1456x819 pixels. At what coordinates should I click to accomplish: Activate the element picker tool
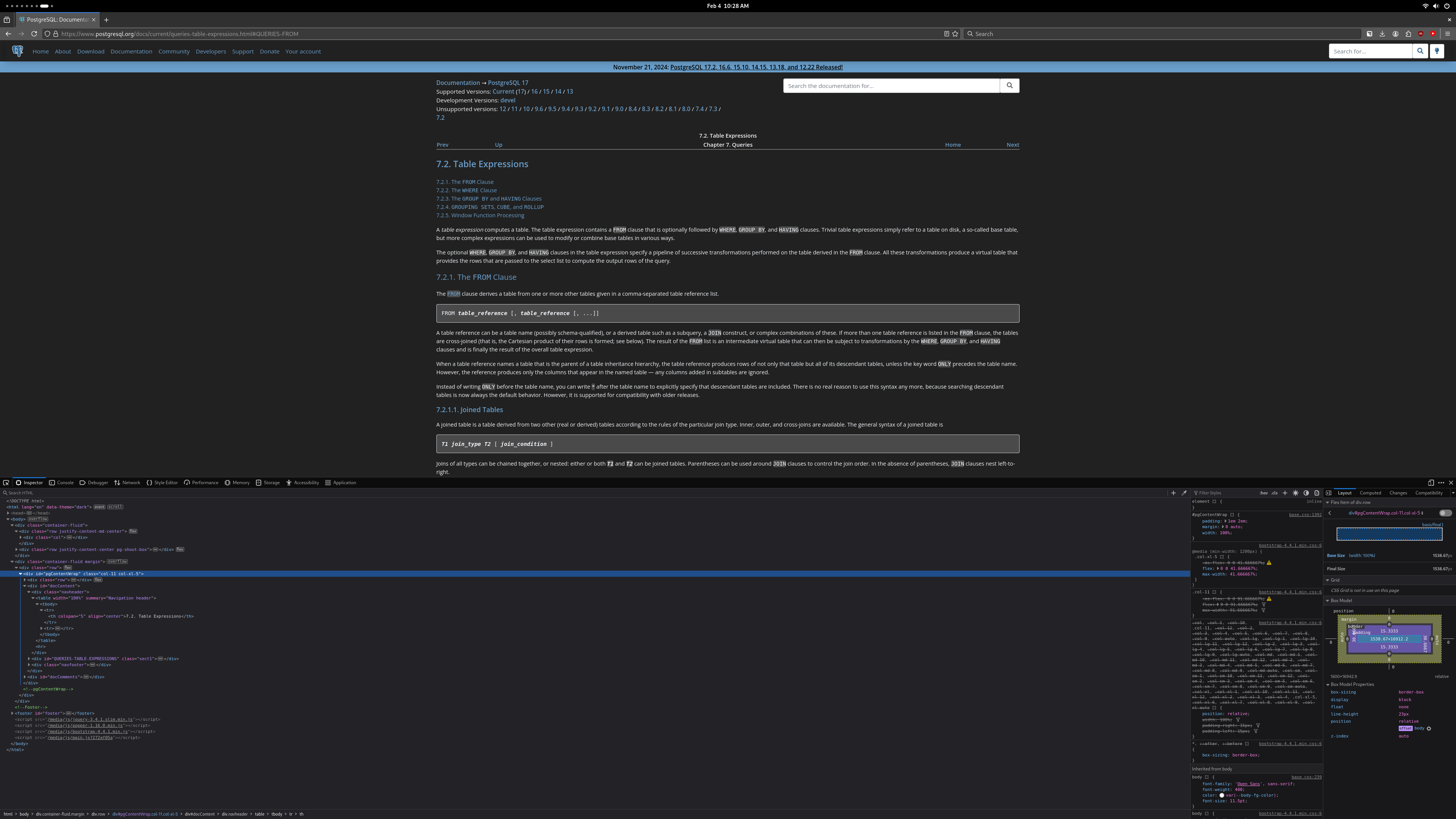pyautogui.click(x=6, y=483)
